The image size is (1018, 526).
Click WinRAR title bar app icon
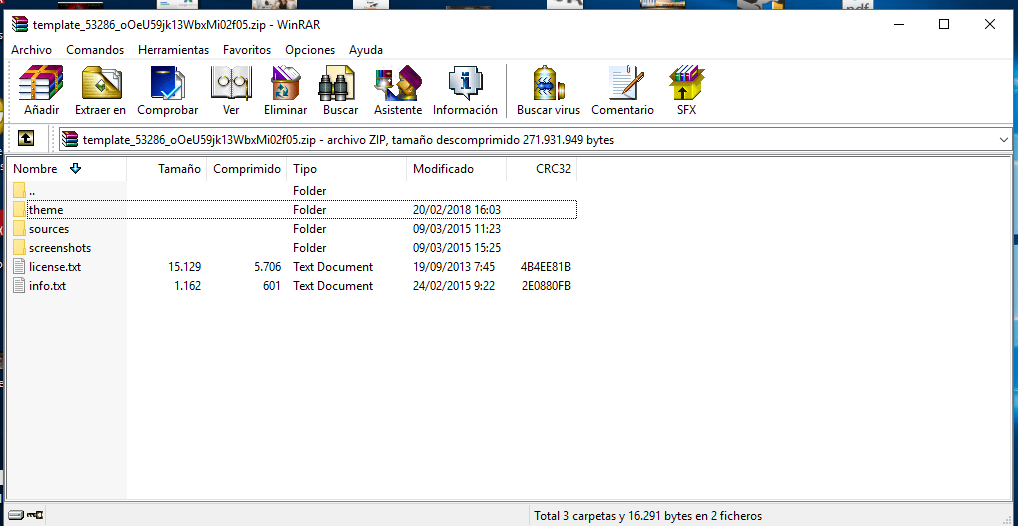point(20,25)
